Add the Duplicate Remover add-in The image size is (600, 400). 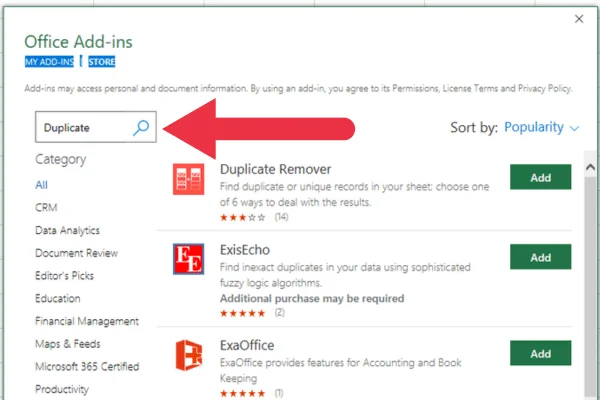(x=540, y=177)
